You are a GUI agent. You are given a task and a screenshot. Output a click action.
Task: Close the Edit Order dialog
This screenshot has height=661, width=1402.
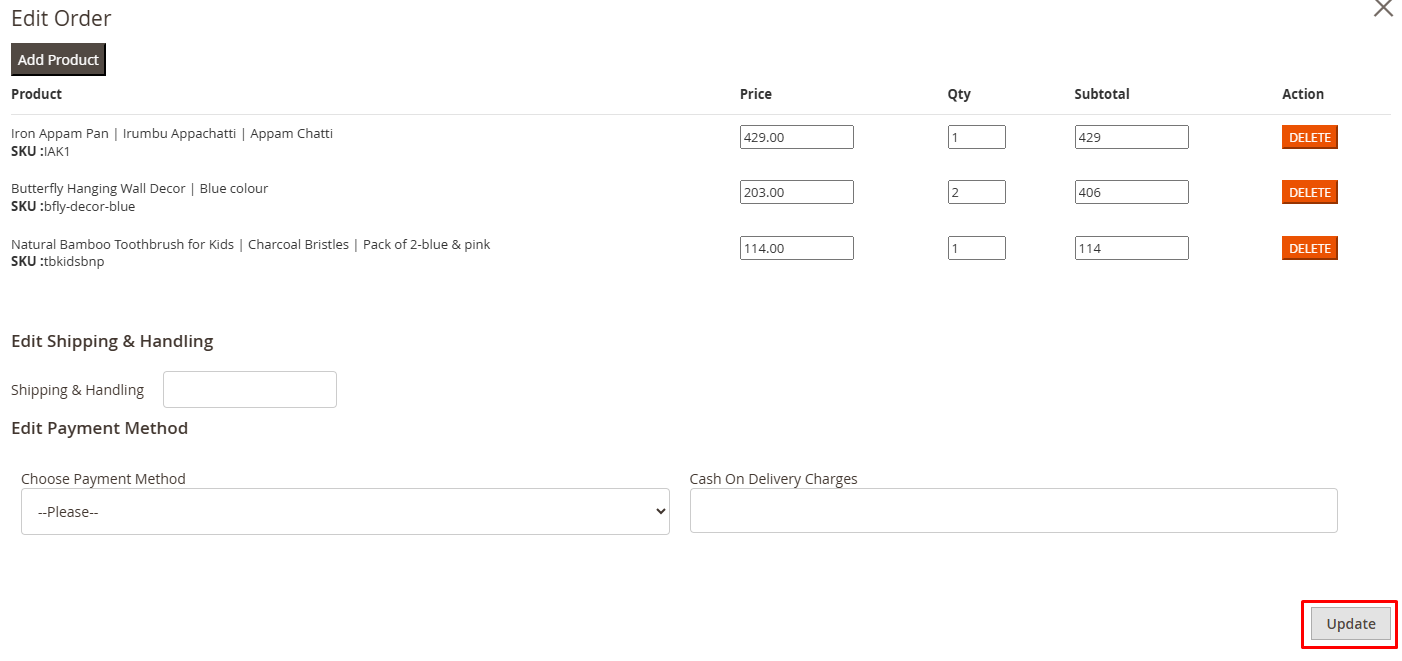click(x=1383, y=8)
